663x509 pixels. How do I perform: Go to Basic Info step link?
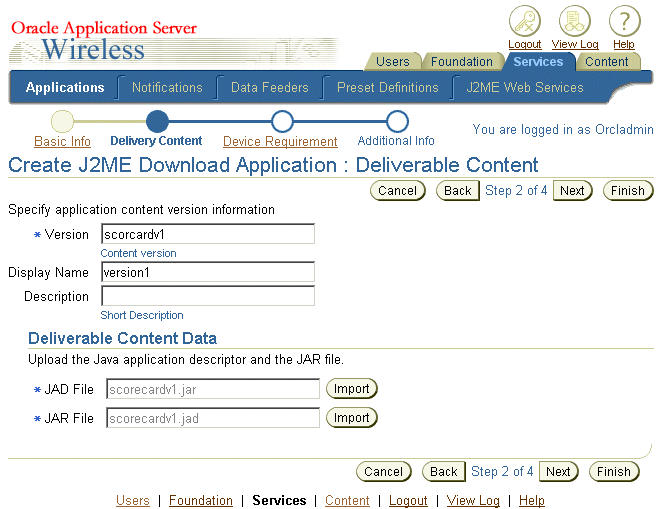pyautogui.click(x=62, y=141)
